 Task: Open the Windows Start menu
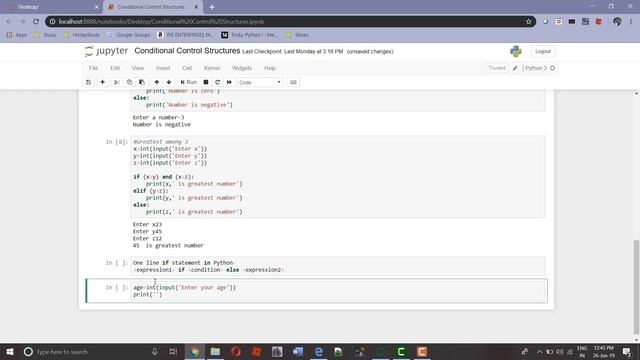[10, 351]
